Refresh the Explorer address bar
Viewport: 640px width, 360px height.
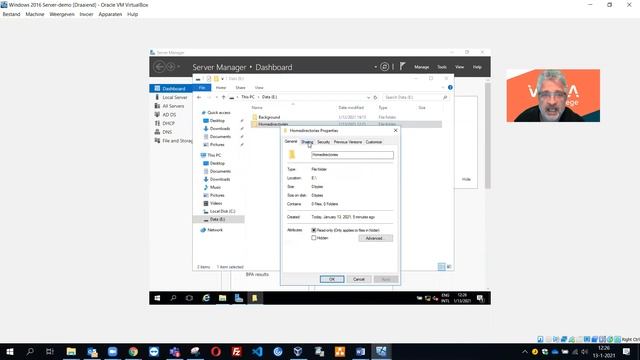(x=376, y=98)
